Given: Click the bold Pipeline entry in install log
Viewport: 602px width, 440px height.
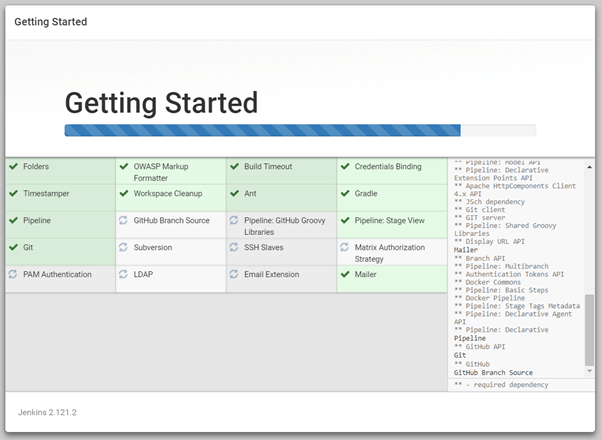Looking at the screenshot, I should 470,338.
